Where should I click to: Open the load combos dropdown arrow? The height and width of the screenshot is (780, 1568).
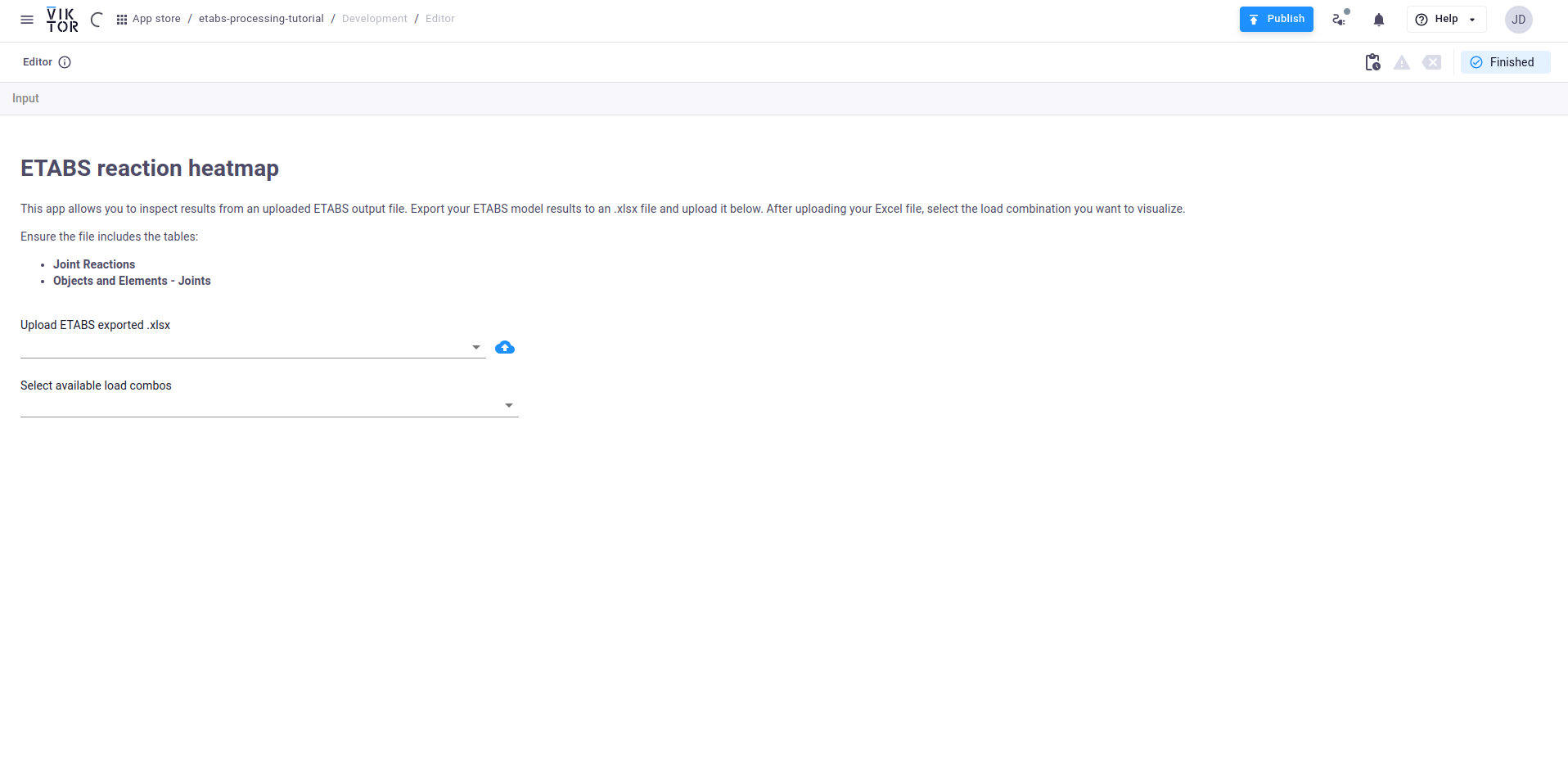(x=508, y=406)
